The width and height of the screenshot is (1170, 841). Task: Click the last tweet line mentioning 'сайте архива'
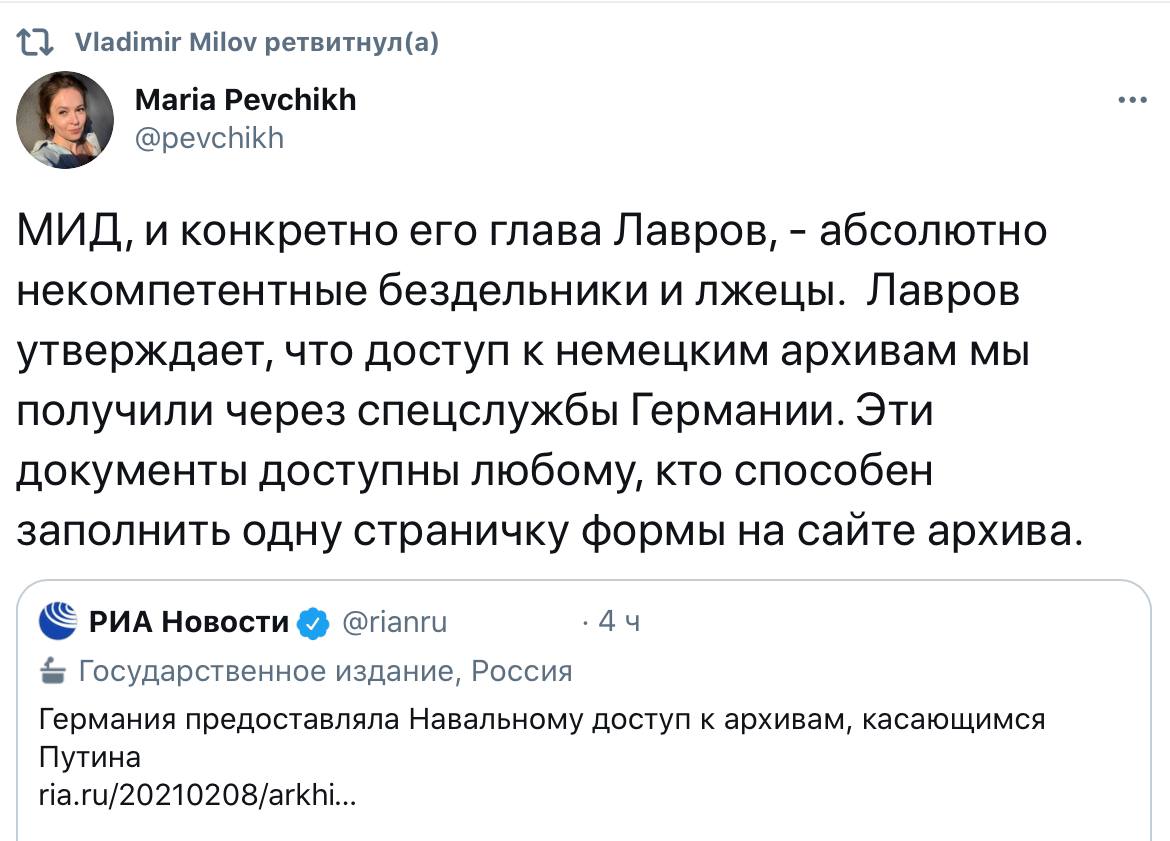click(548, 526)
